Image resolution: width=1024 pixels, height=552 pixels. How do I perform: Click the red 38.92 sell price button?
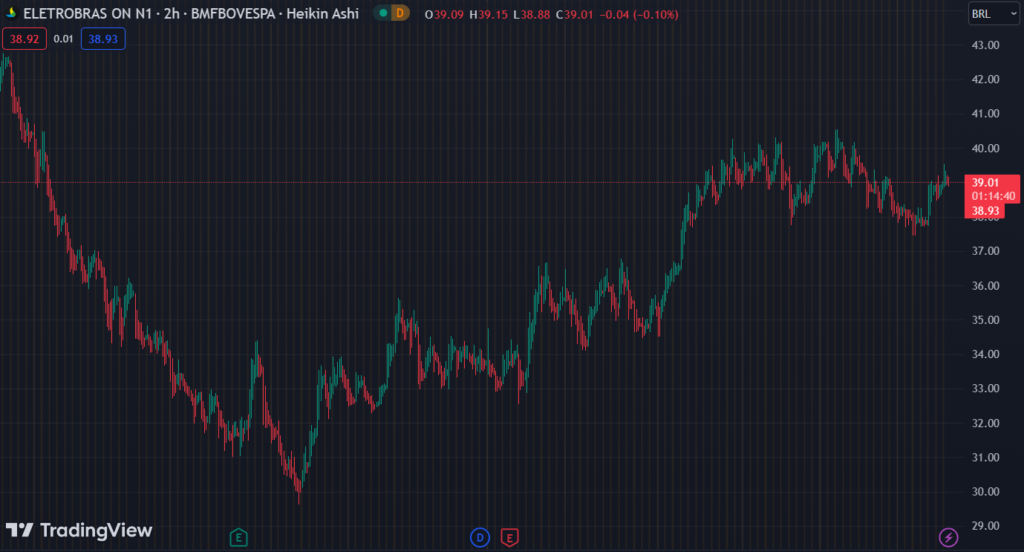(24, 39)
